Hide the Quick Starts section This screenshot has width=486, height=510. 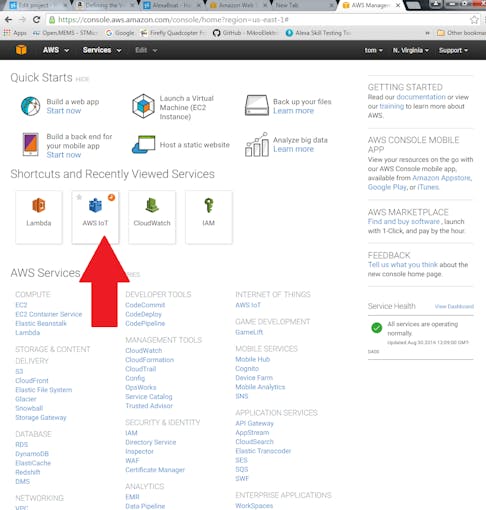(x=82, y=79)
